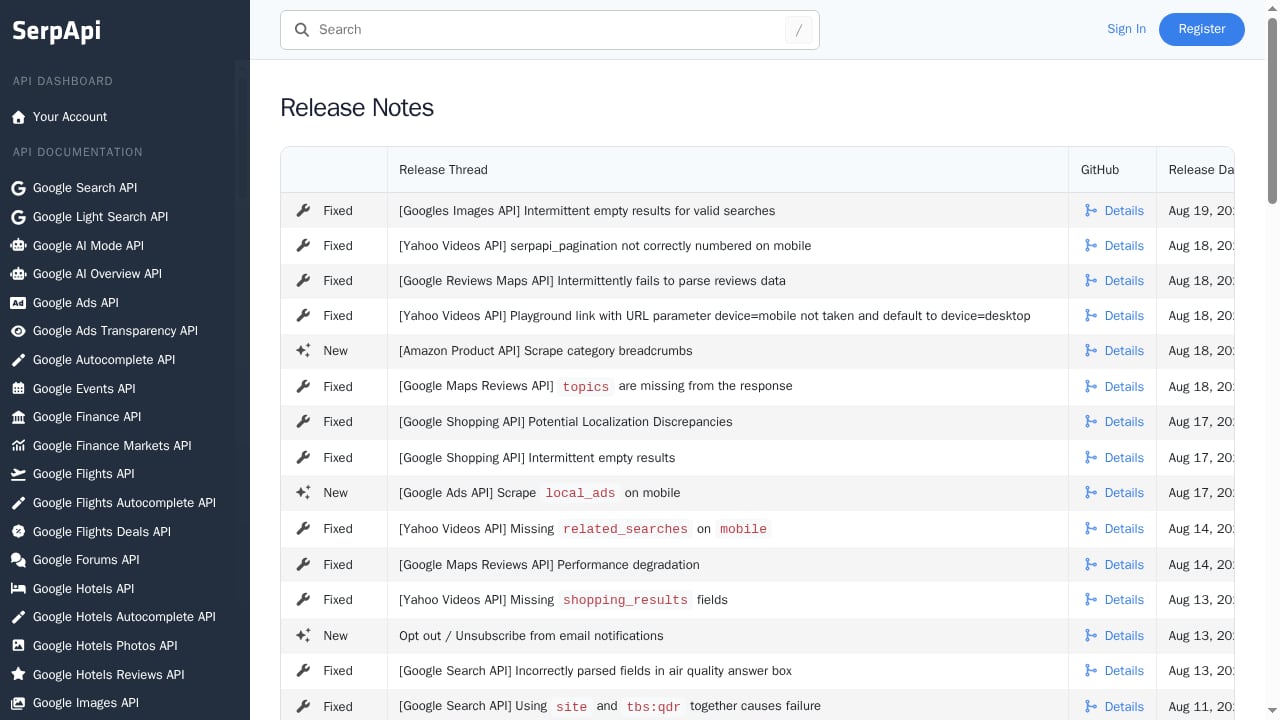
Task: Click the Google Shopping Intermittent empty results thread
Action: 537,458
